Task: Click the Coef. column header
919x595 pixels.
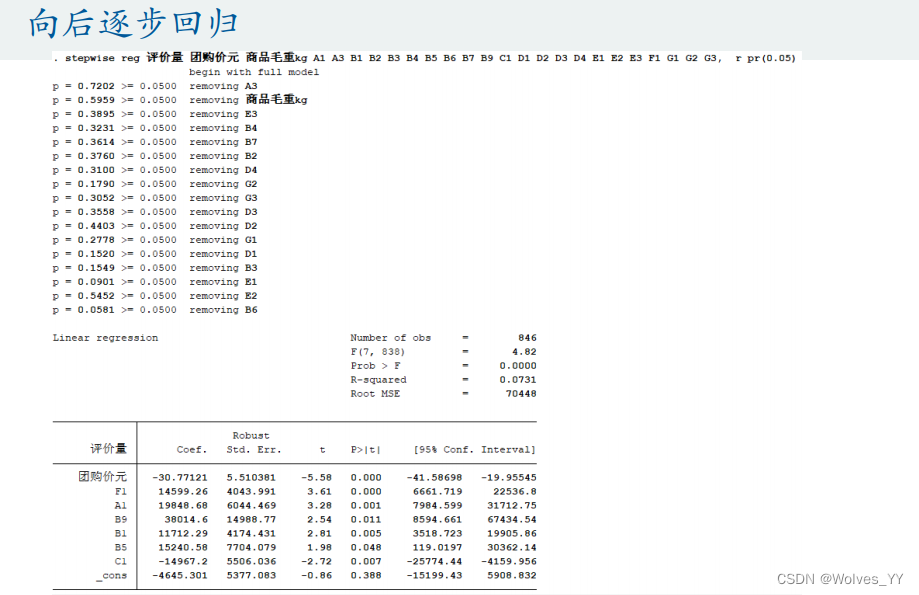Action: point(192,450)
